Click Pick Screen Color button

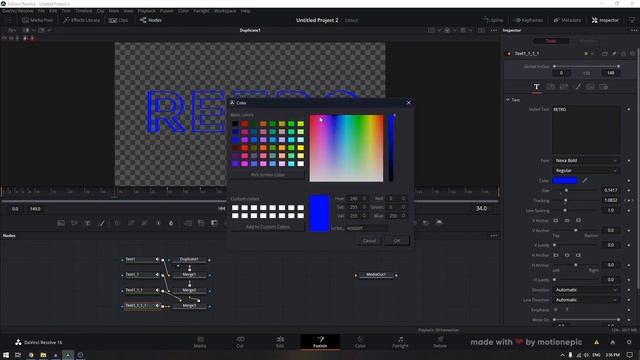click(x=268, y=175)
